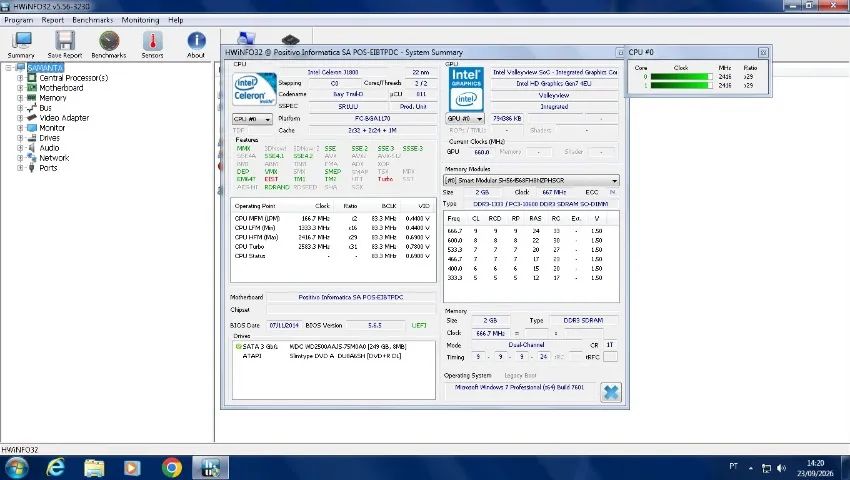Screen dimensions: 850x480
Task: Show hidden tray icons arrow
Action: (x=751, y=468)
